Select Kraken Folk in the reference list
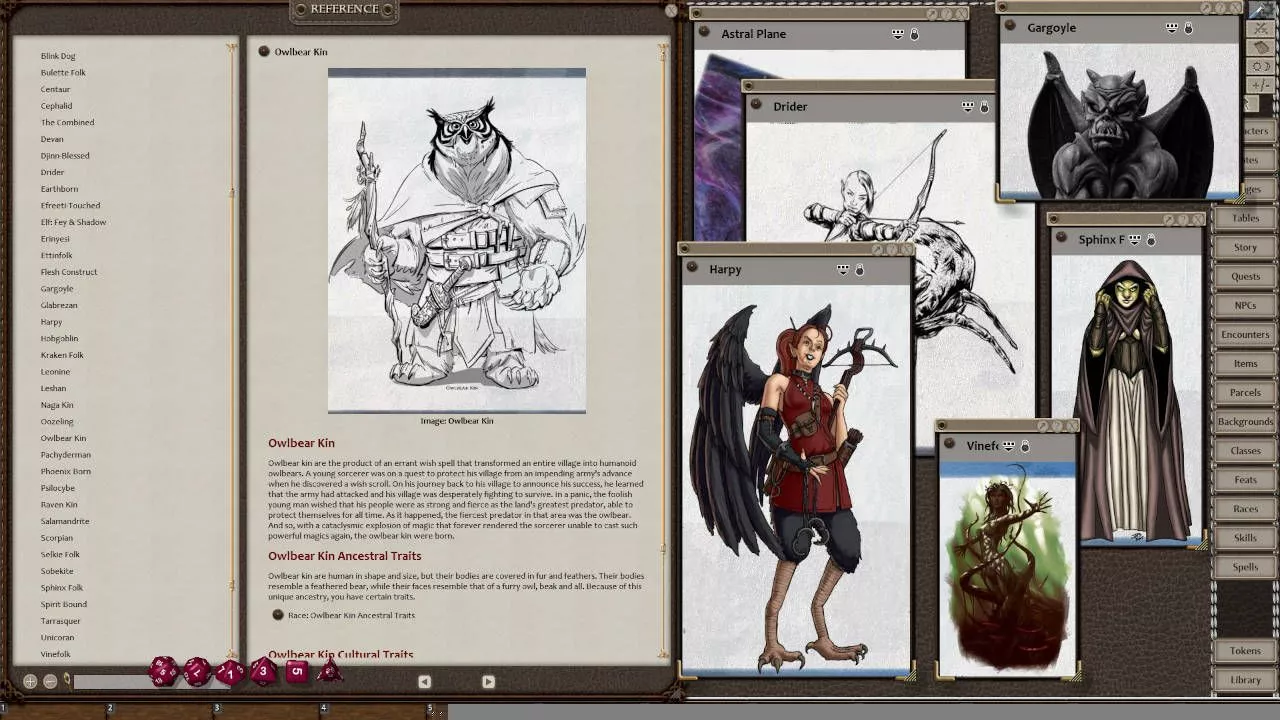 62,355
